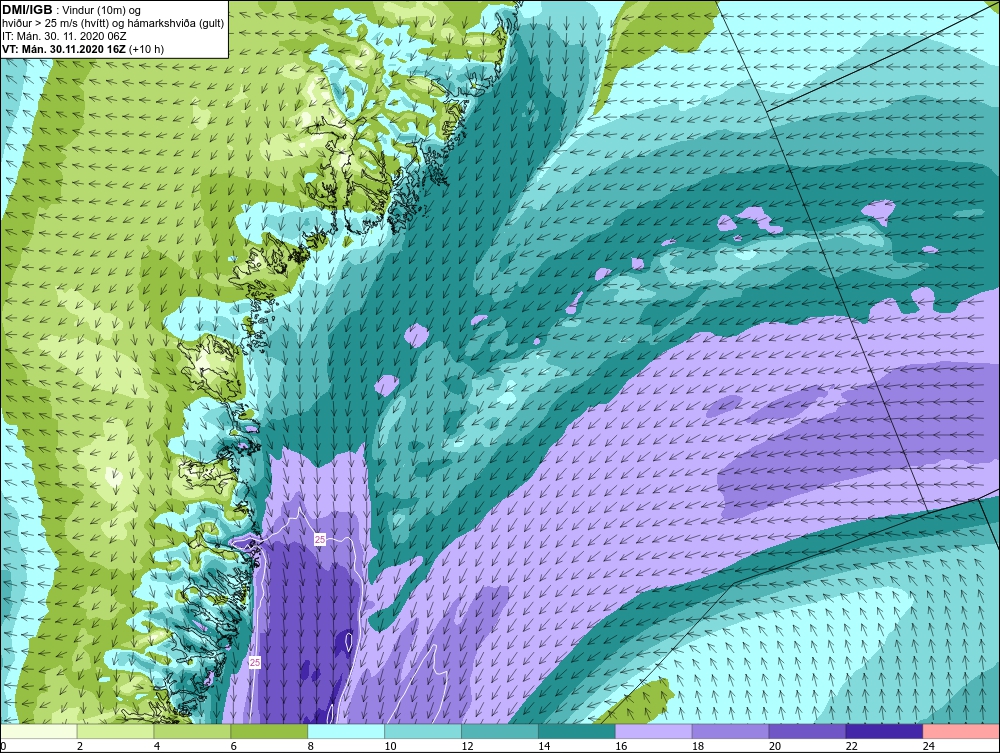Screen dimensions: 1000x753
Task: Click the legend scale number '18'
Action: click(698, 746)
